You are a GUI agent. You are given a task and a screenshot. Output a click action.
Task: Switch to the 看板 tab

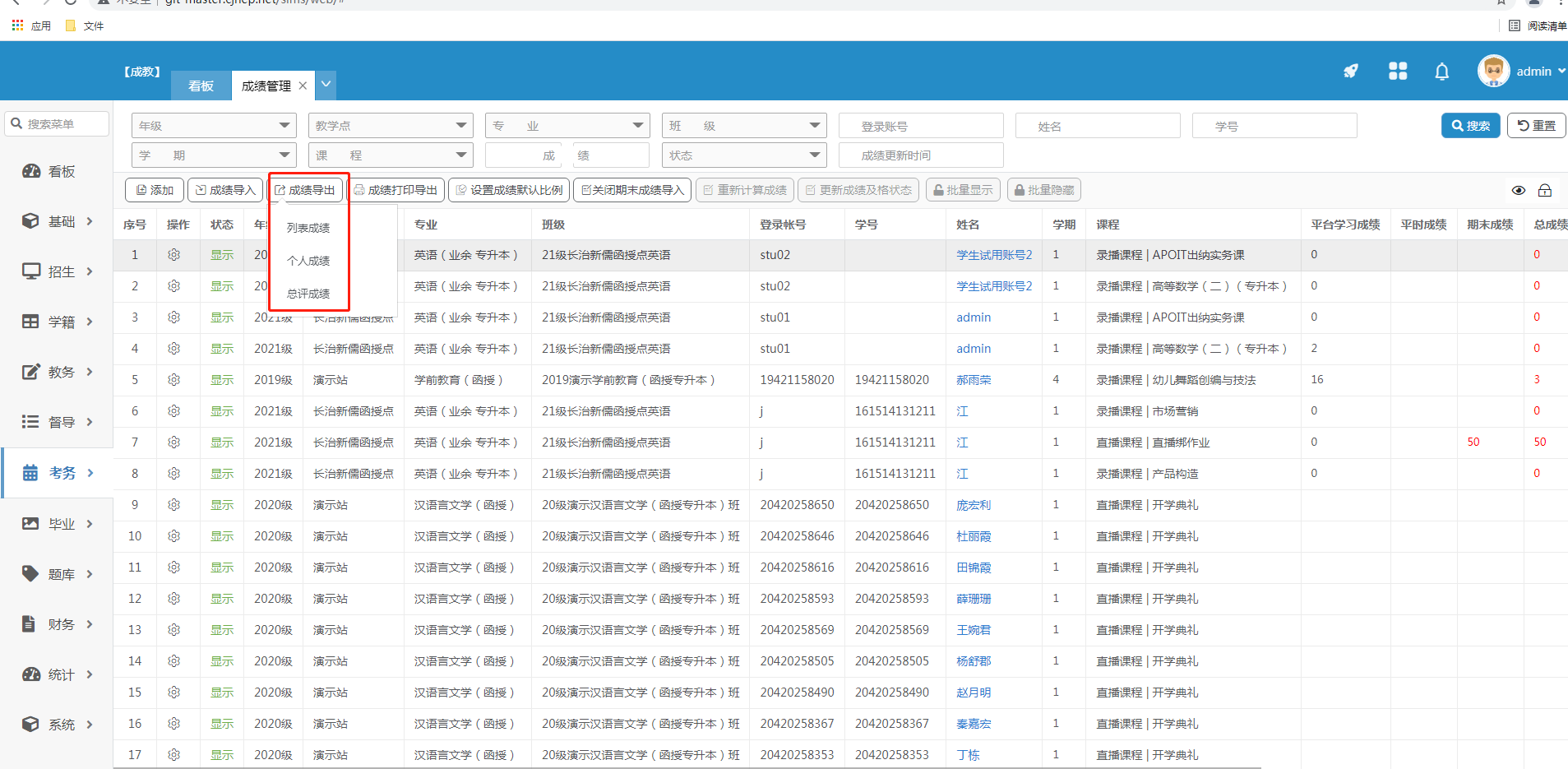(201, 86)
